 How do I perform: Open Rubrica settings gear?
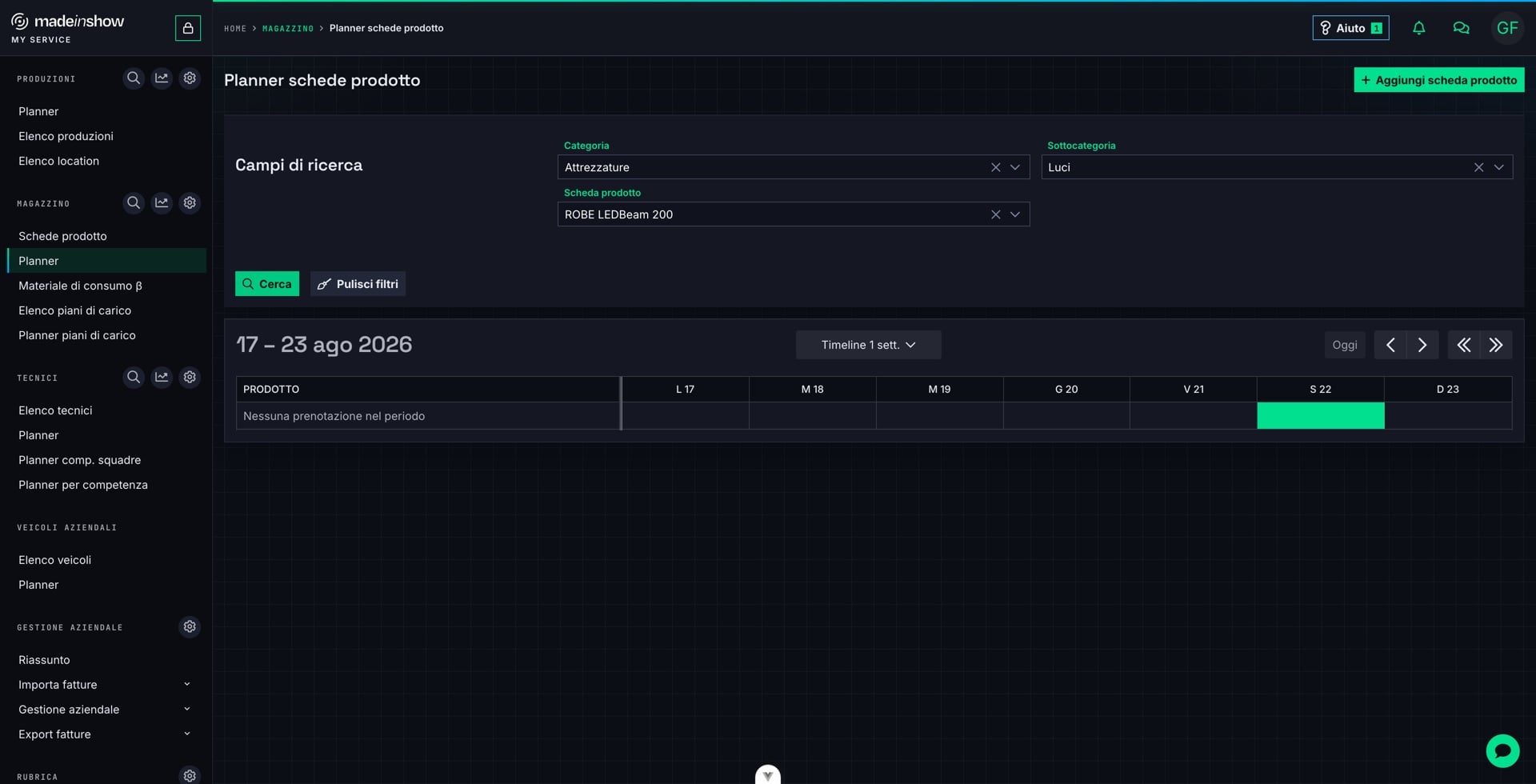coord(190,775)
